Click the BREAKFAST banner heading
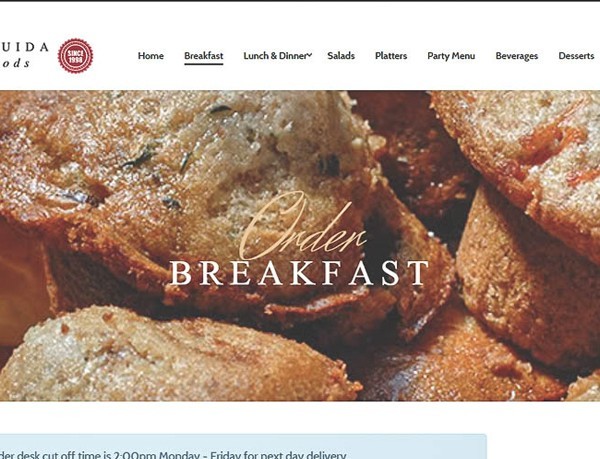 (x=299, y=273)
